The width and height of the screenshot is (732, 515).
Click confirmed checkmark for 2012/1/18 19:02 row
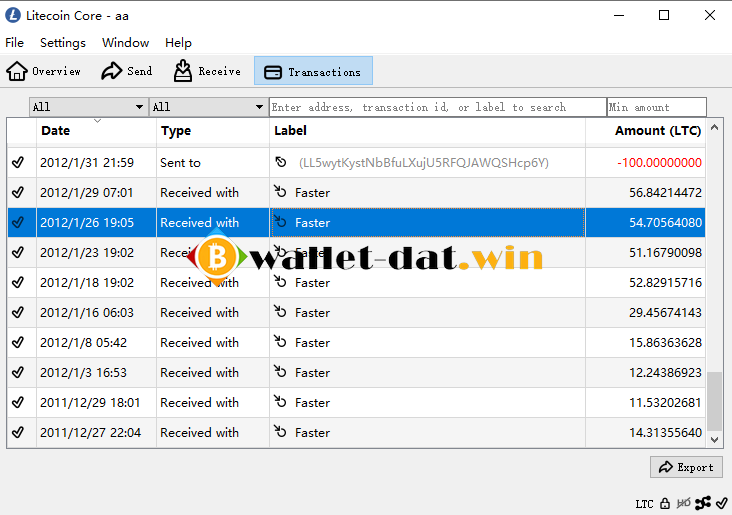[x=18, y=282]
